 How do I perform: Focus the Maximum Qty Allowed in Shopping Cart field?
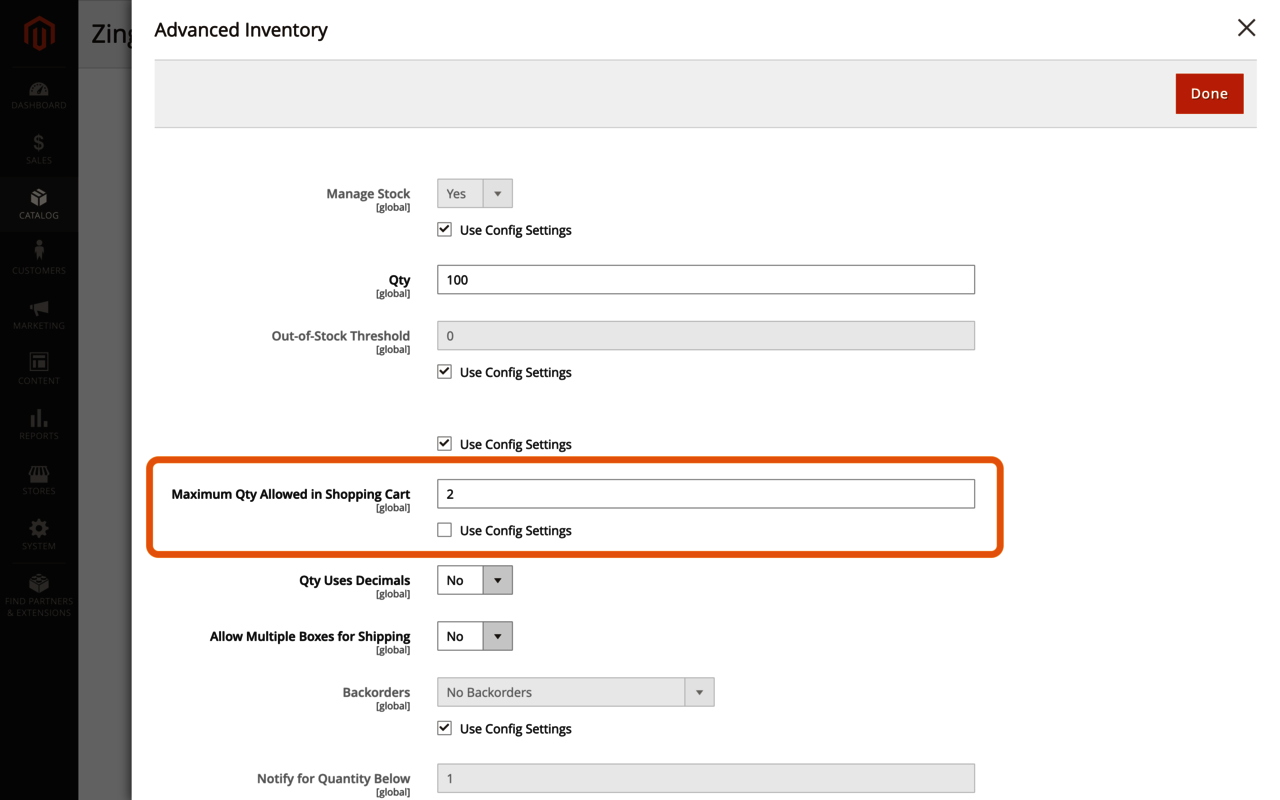pos(705,494)
